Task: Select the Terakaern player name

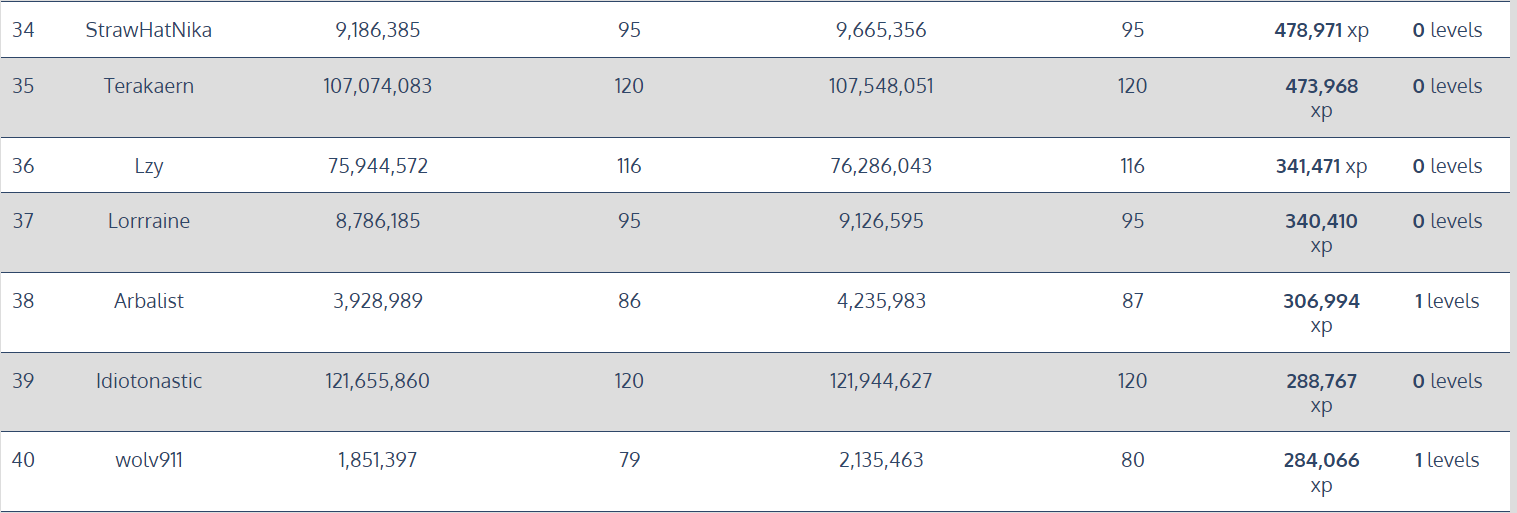Action: coord(149,86)
